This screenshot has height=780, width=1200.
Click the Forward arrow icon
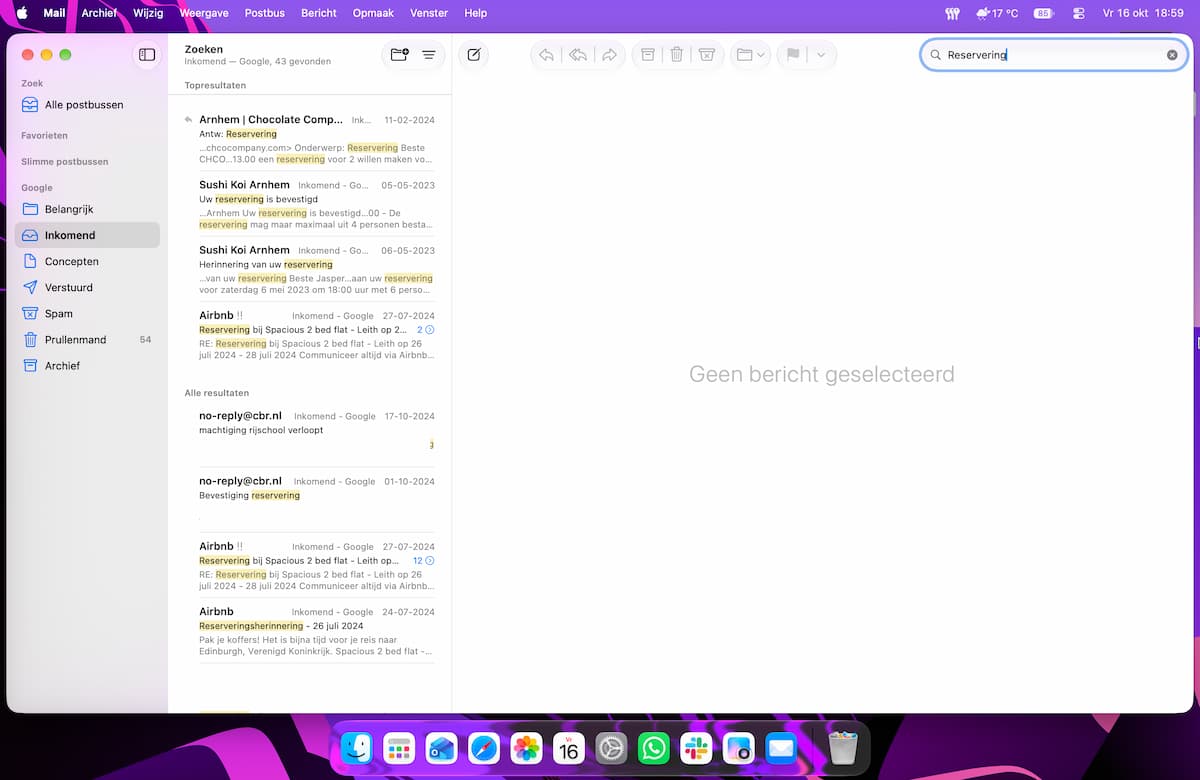click(609, 55)
